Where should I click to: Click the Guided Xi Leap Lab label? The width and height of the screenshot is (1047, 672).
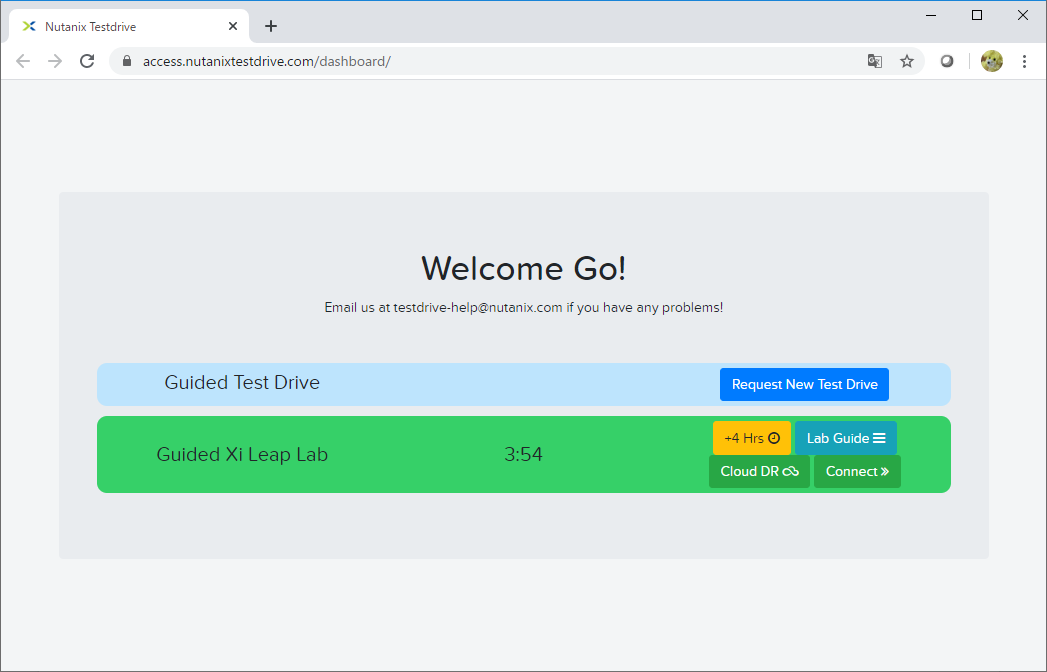[242, 454]
